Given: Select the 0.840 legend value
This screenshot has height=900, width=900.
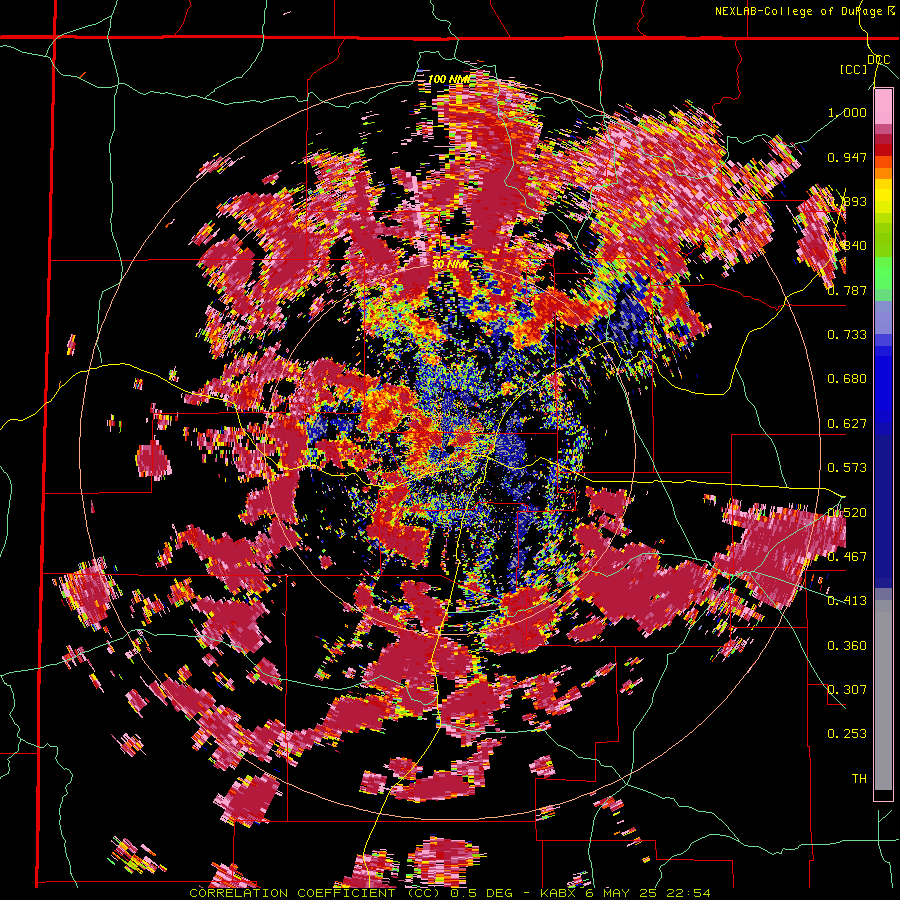Looking at the screenshot, I should click(847, 246).
